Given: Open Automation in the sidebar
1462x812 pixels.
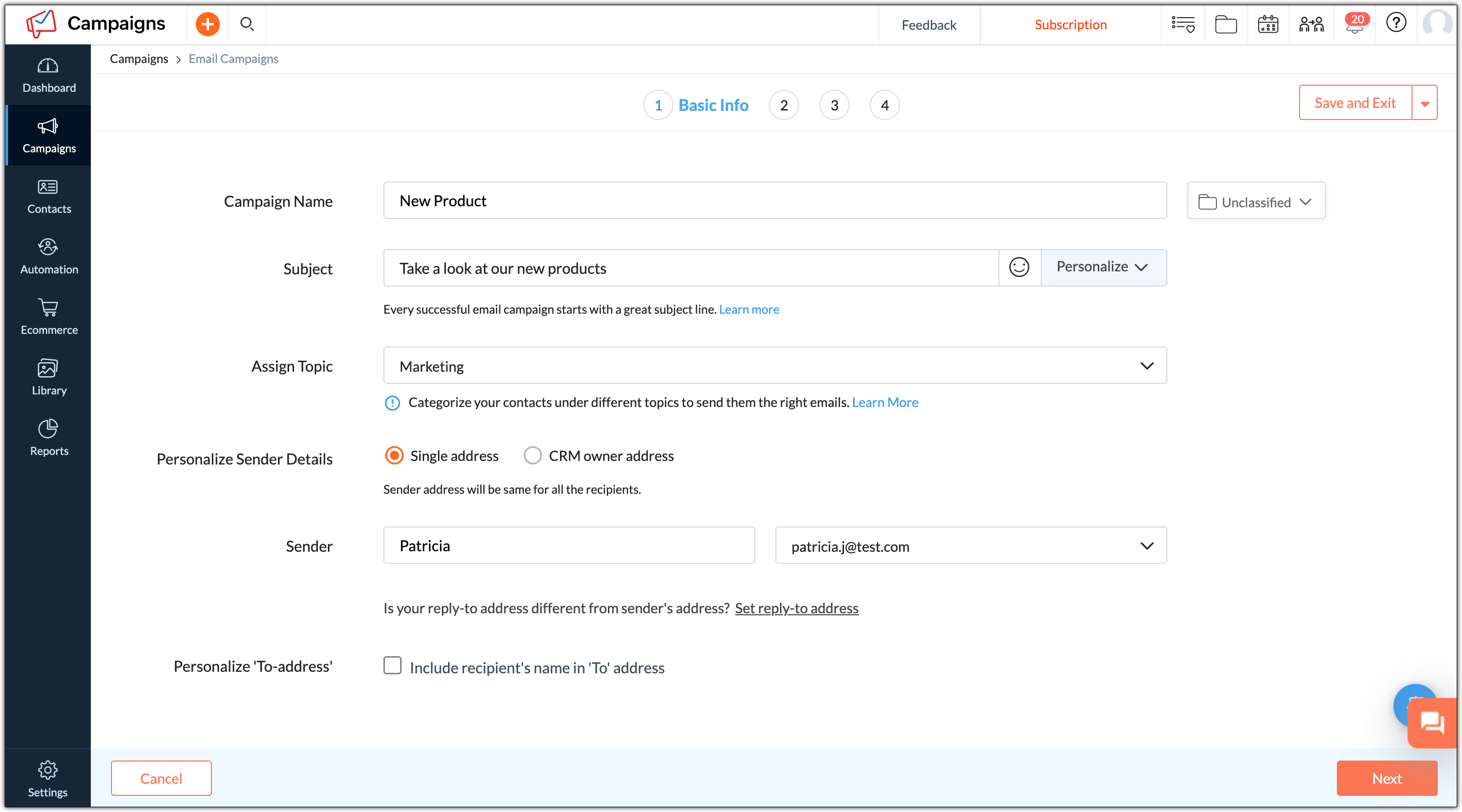Looking at the screenshot, I should [49, 256].
